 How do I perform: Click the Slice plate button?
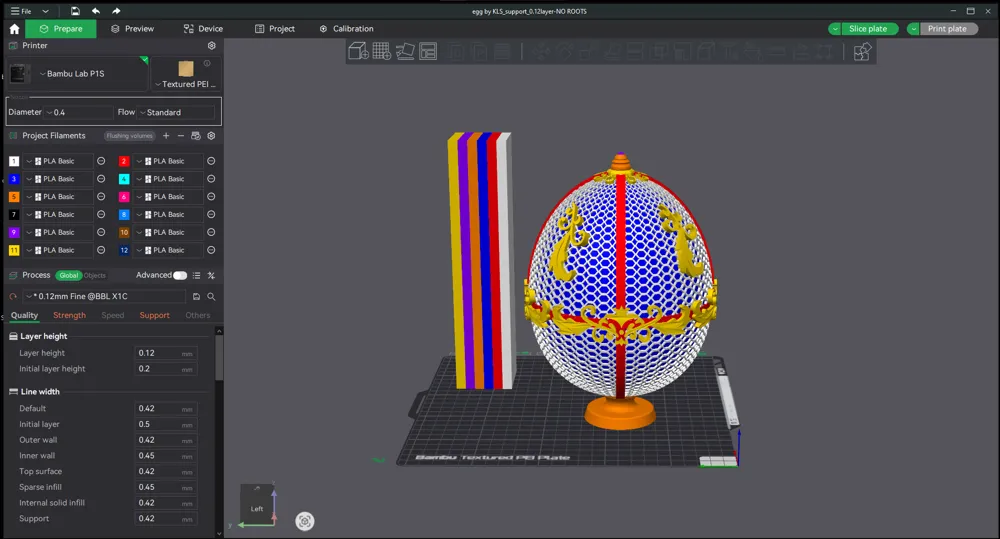(x=867, y=29)
